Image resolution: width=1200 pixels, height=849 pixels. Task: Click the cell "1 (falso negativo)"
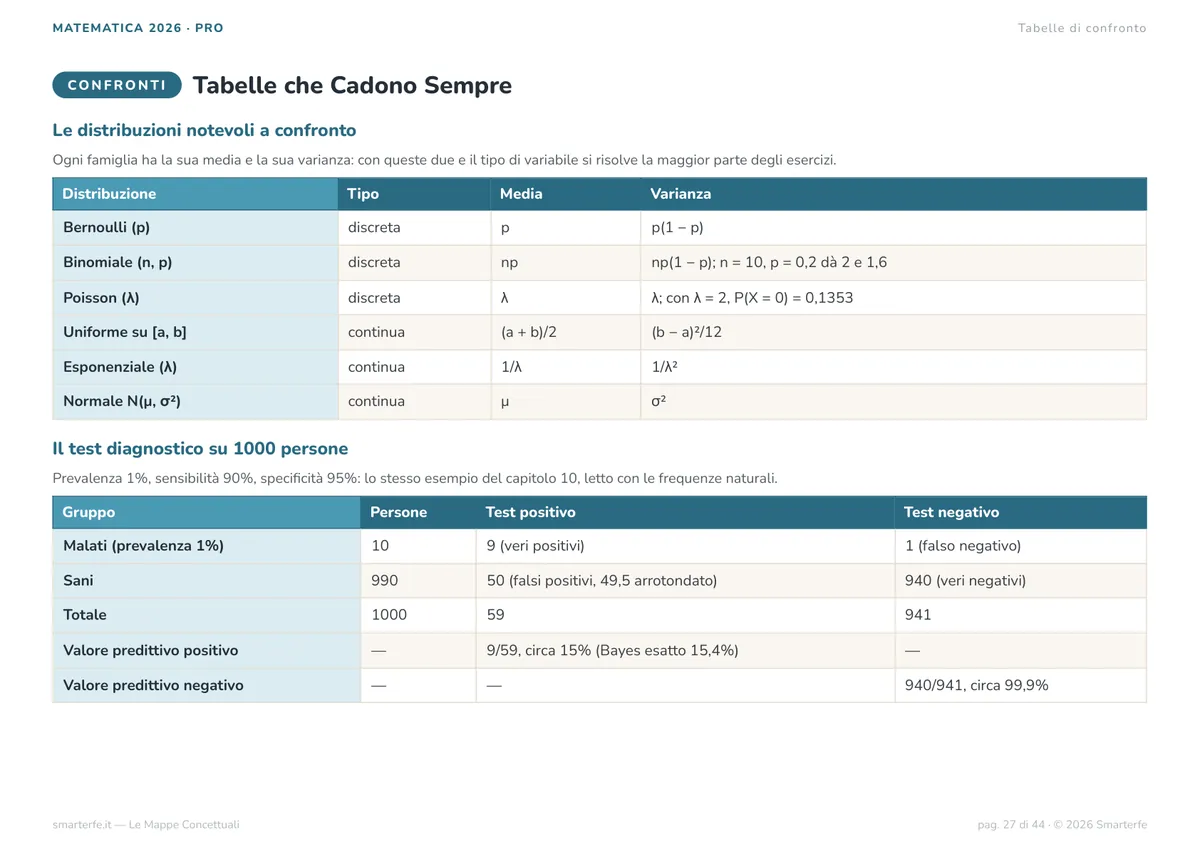[1020, 546]
